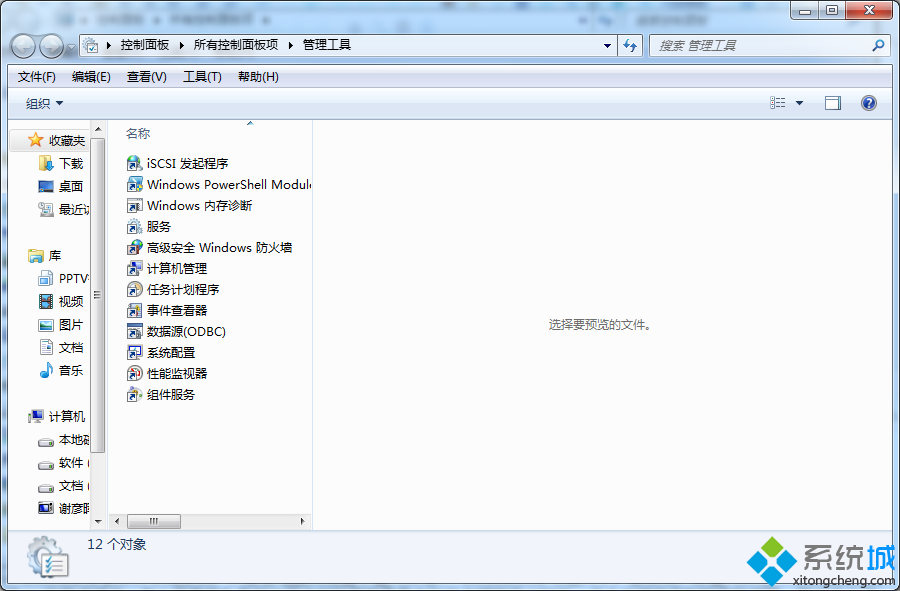This screenshot has width=900, height=591.
Task: Open the 视频 library icon
Action: tap(46, 301)
